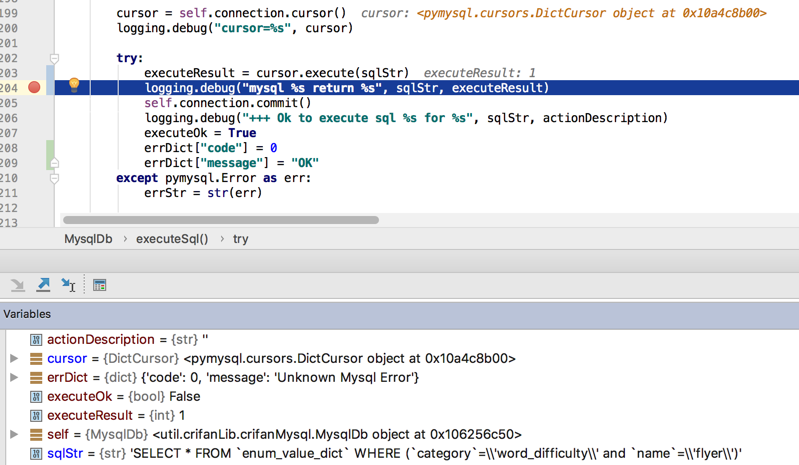Image resolution: width=799 pixels, height=465 pixels.
Task: Click the Run to Cursor debugger icon
Action: (x=68, y=285)
